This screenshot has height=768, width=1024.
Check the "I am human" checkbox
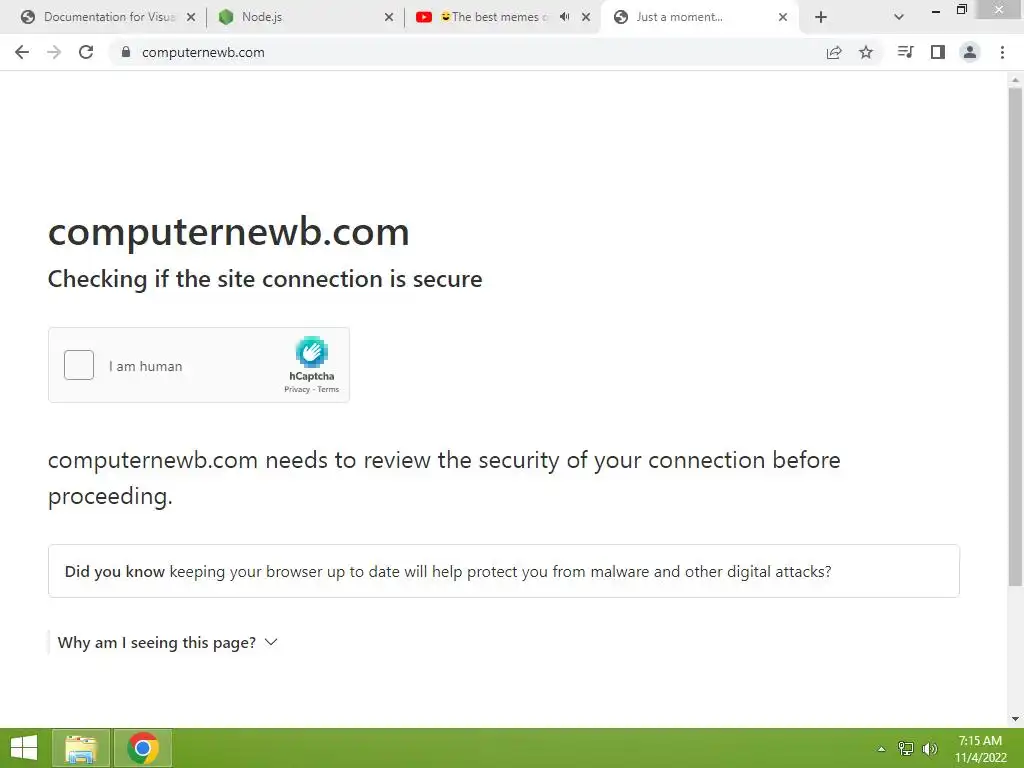79,365
